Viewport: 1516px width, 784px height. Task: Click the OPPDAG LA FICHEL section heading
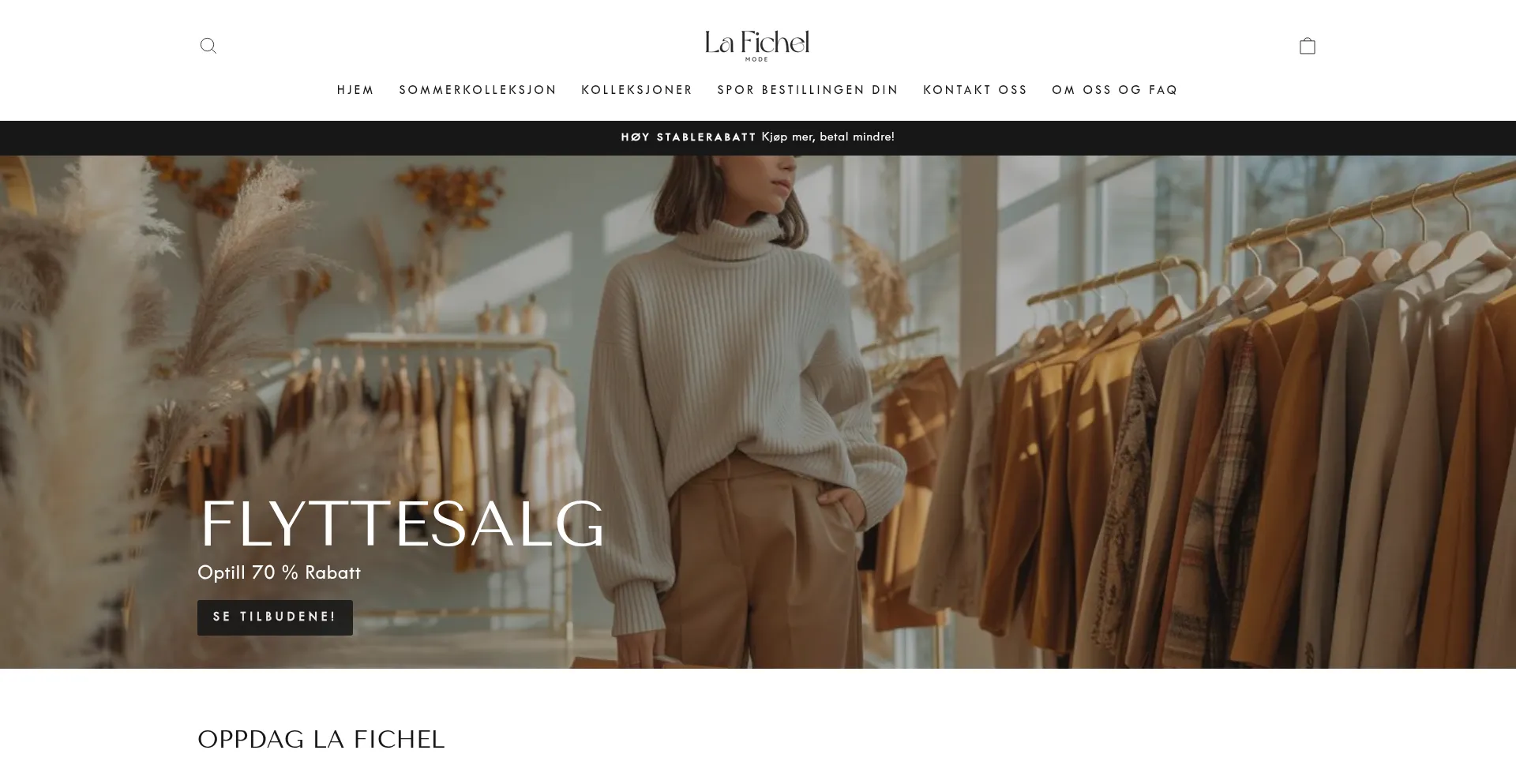click(321, 740)
